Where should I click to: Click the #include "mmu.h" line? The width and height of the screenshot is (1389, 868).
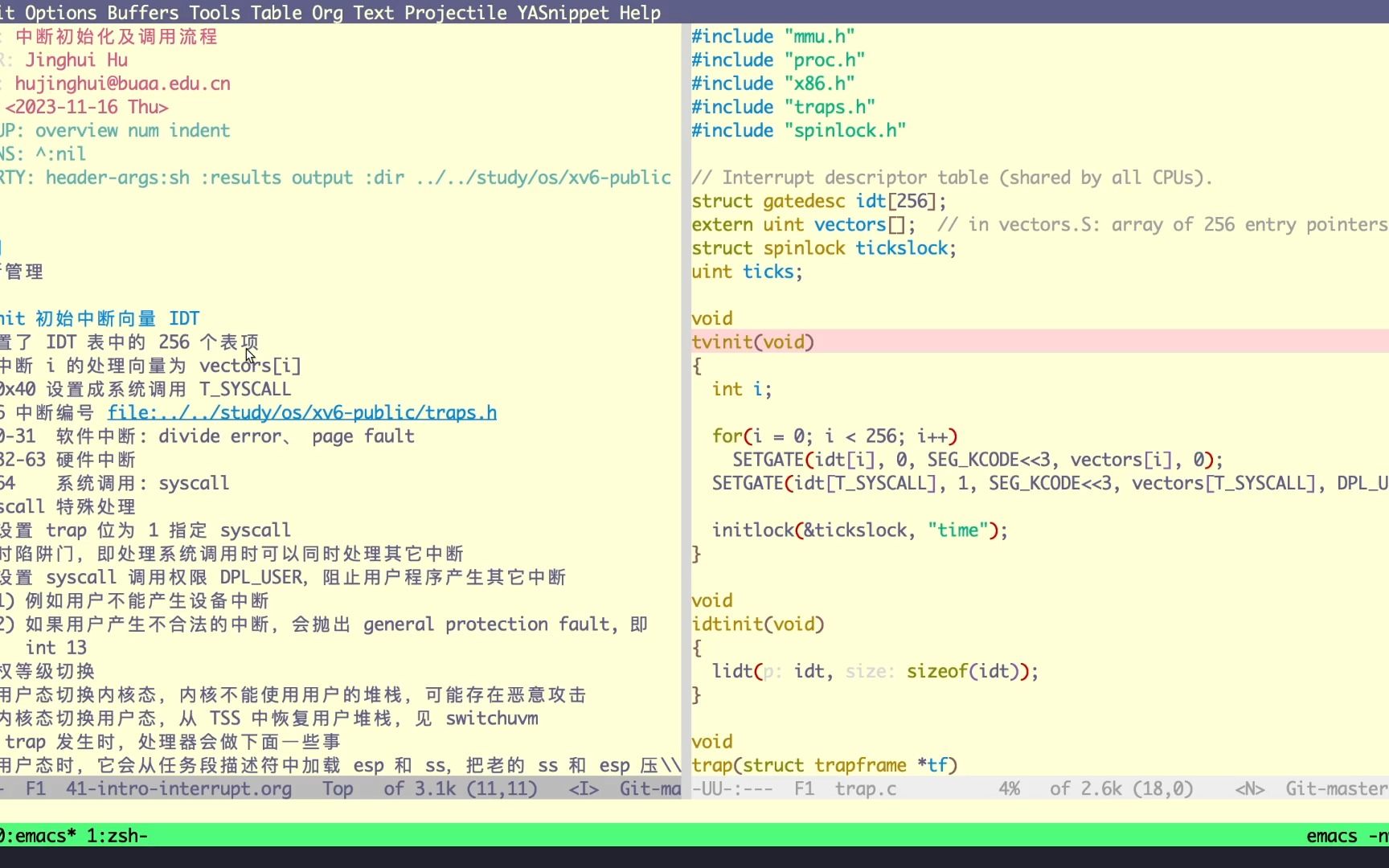pyautogui.click(x=773, y=36)
